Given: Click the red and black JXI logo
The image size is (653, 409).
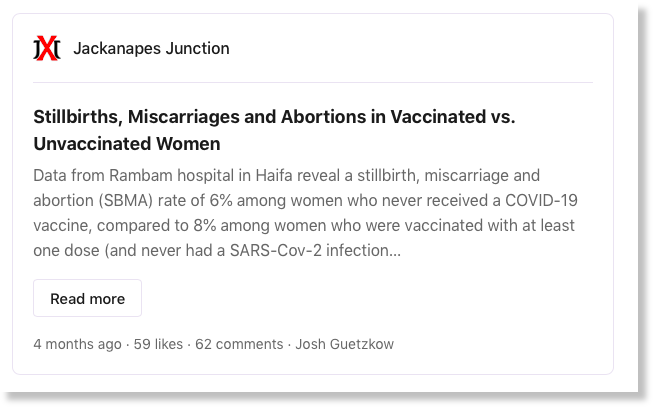Looking at the screenshot, I should click(x=47, y=48).
